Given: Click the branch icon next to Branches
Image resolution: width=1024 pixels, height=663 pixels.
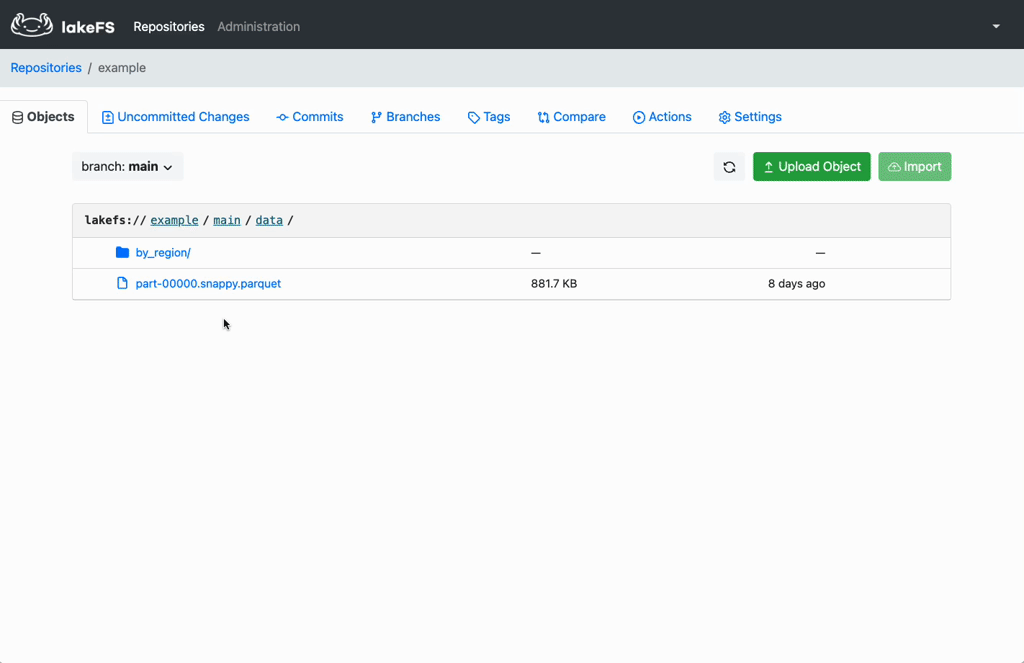Looking at the screenshot, I should (x=375, y=117).
